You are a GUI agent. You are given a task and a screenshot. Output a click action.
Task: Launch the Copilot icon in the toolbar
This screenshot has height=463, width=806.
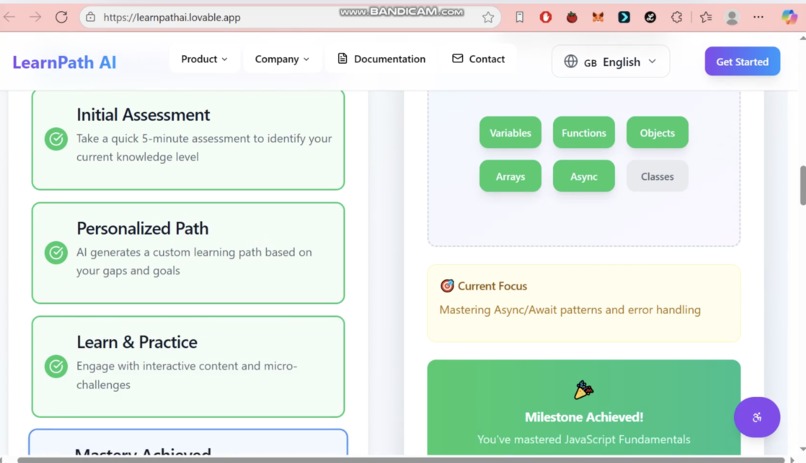coord(789,17)
